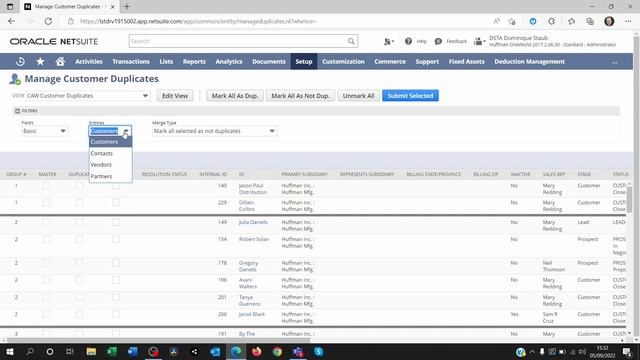This screenshot has height=360, width=640.
Task: Open Word from the taskbar
Action: pyautogui.click(x=133, y=351)
